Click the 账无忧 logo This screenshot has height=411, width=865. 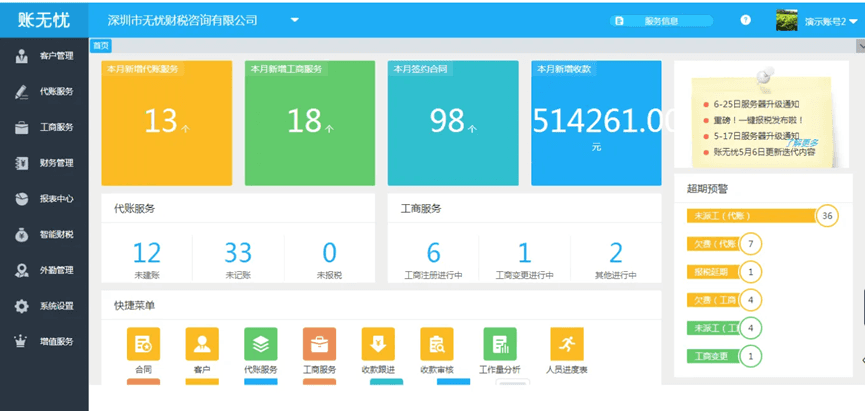(44, 20)
